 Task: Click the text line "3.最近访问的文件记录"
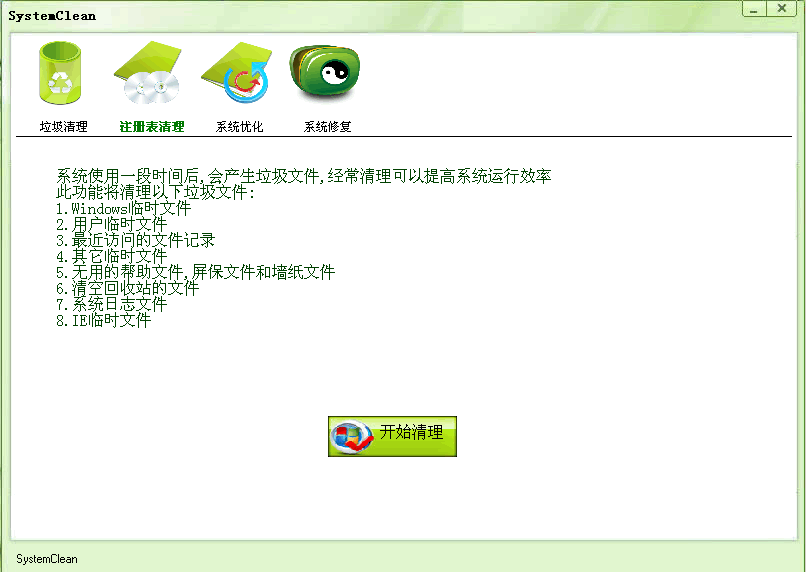135,240
